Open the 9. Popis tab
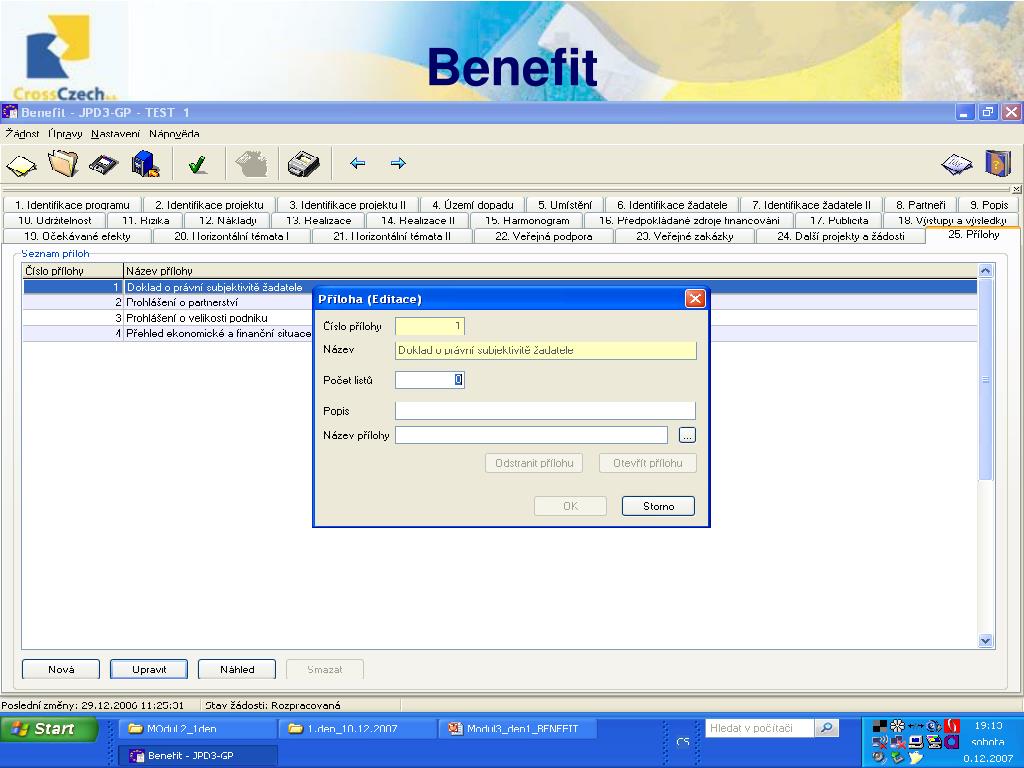Screen dimensions: 1024x768 tap(989, 205)
